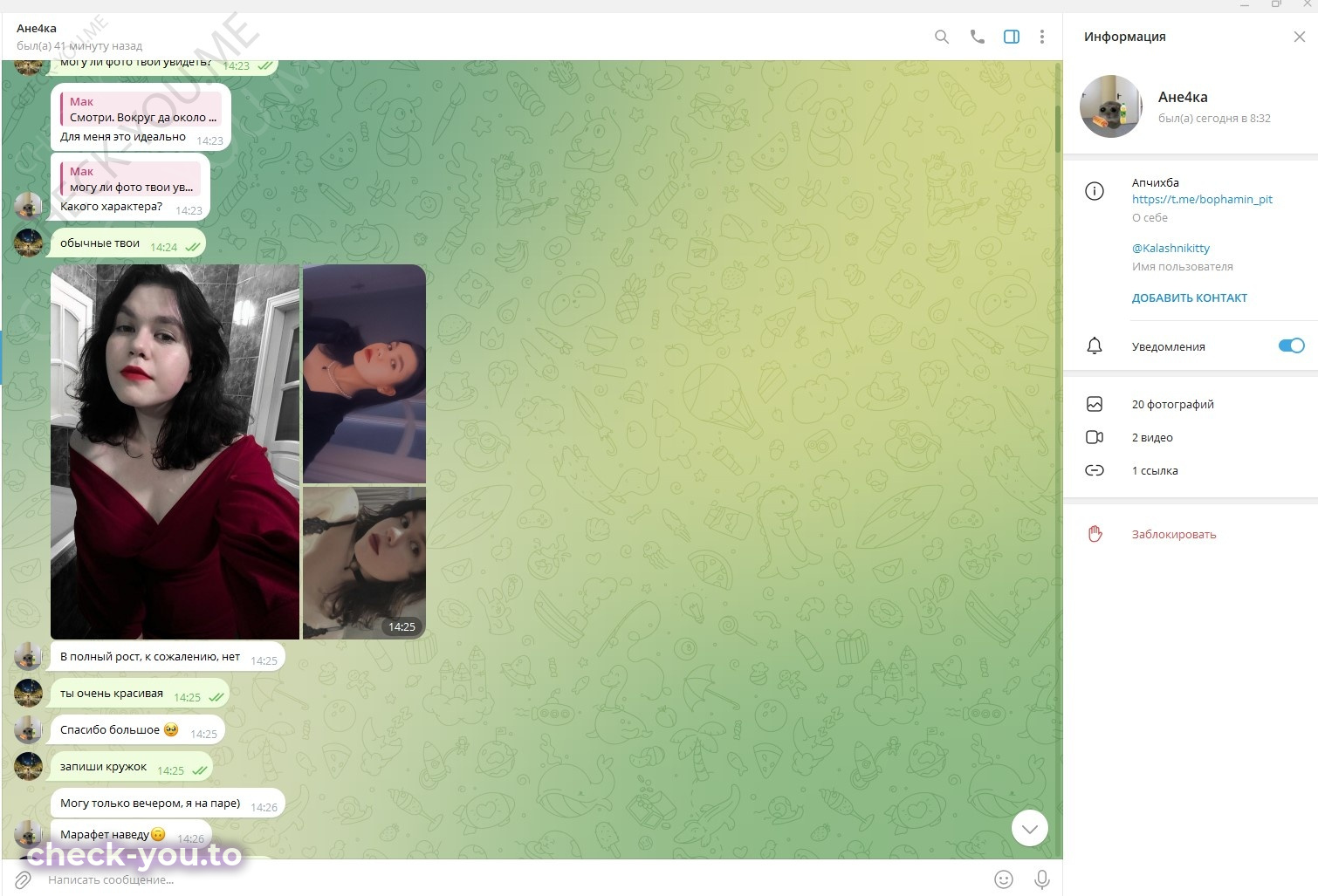
Task: Click Заблокировать to block the user
Action: [x=1174, y=534]
